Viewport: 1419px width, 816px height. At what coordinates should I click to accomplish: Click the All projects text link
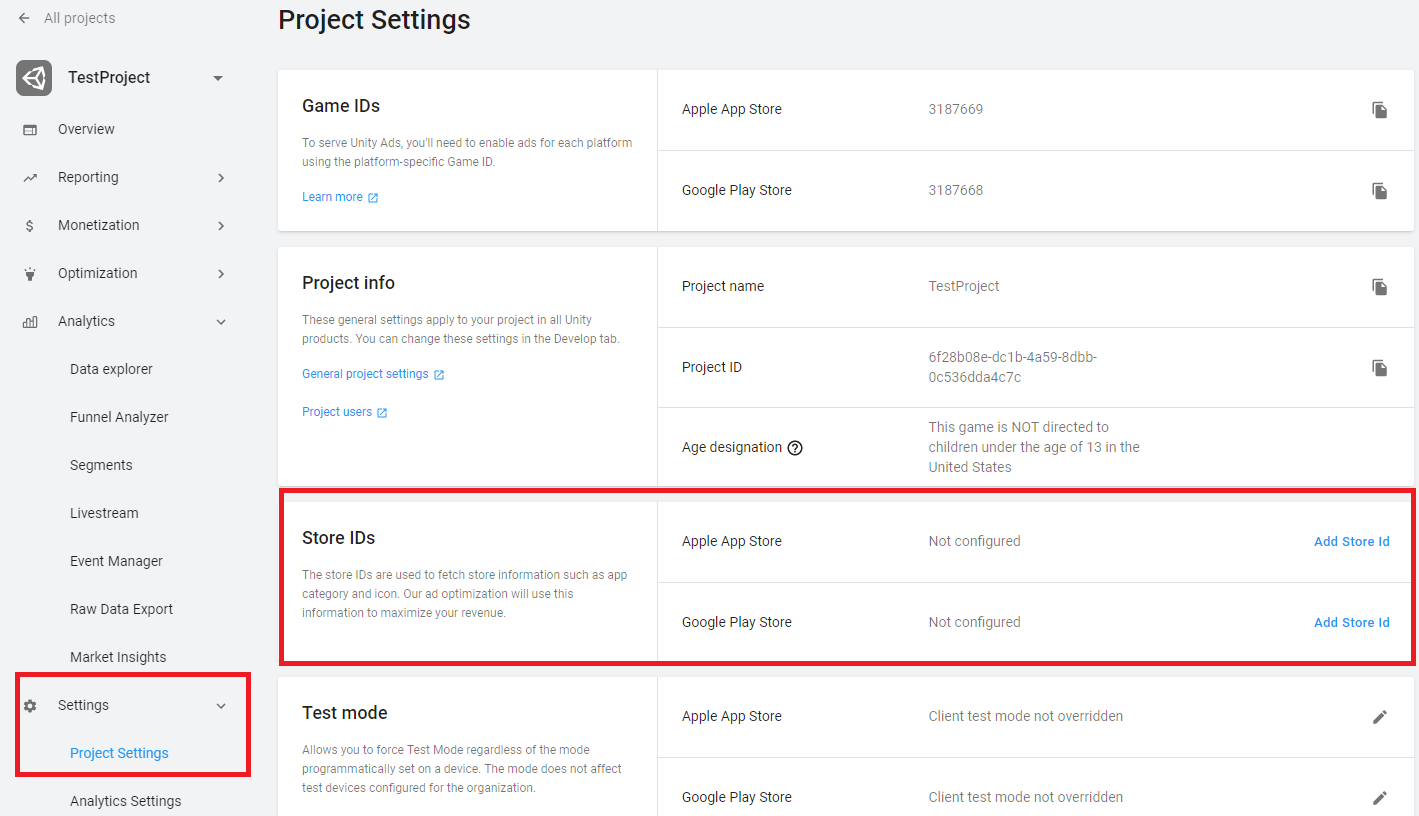coord(79,18)
